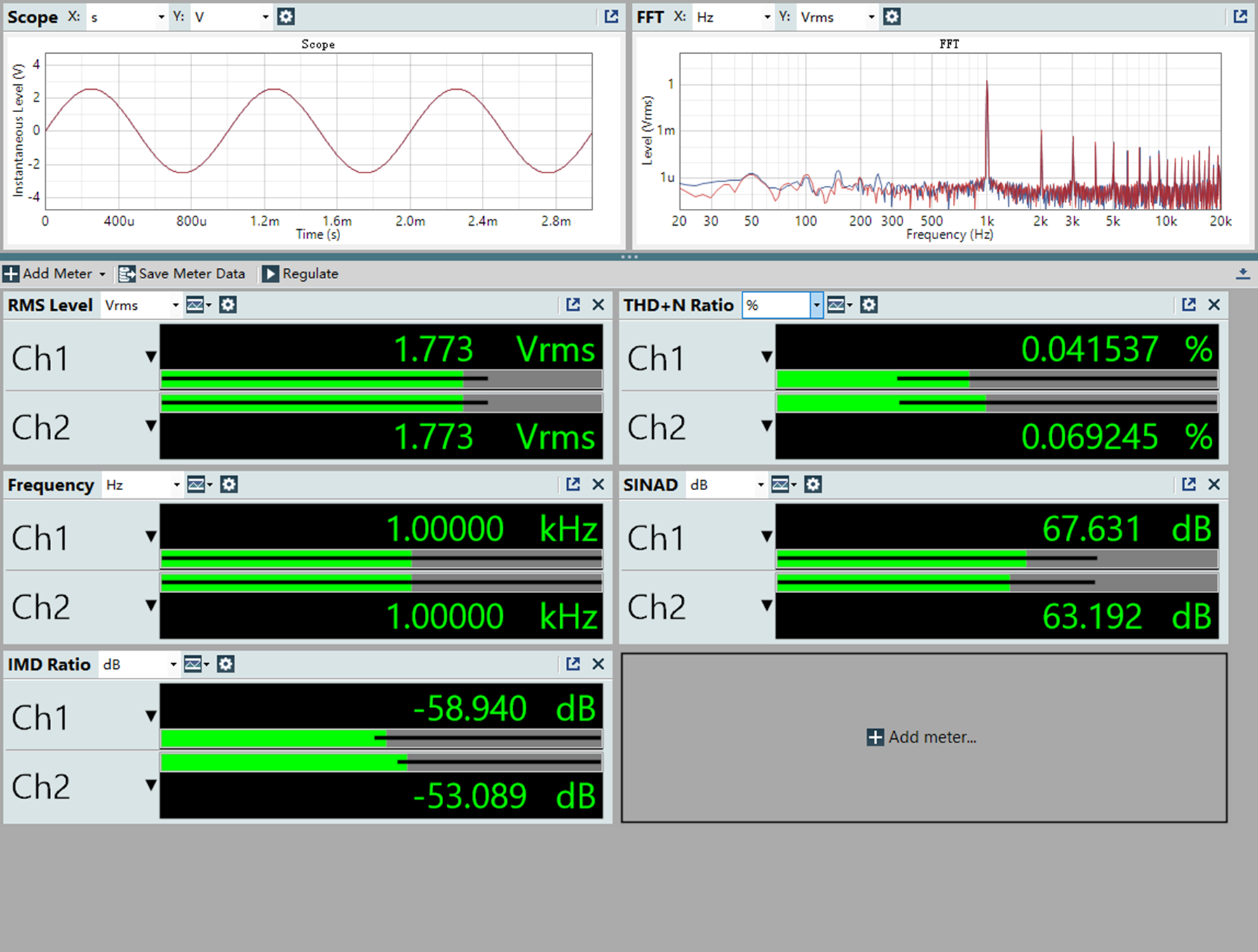Click the IMD Ratio Ch1 bar graph
This screenshot has width=1258, height=952.
(381, 738)
